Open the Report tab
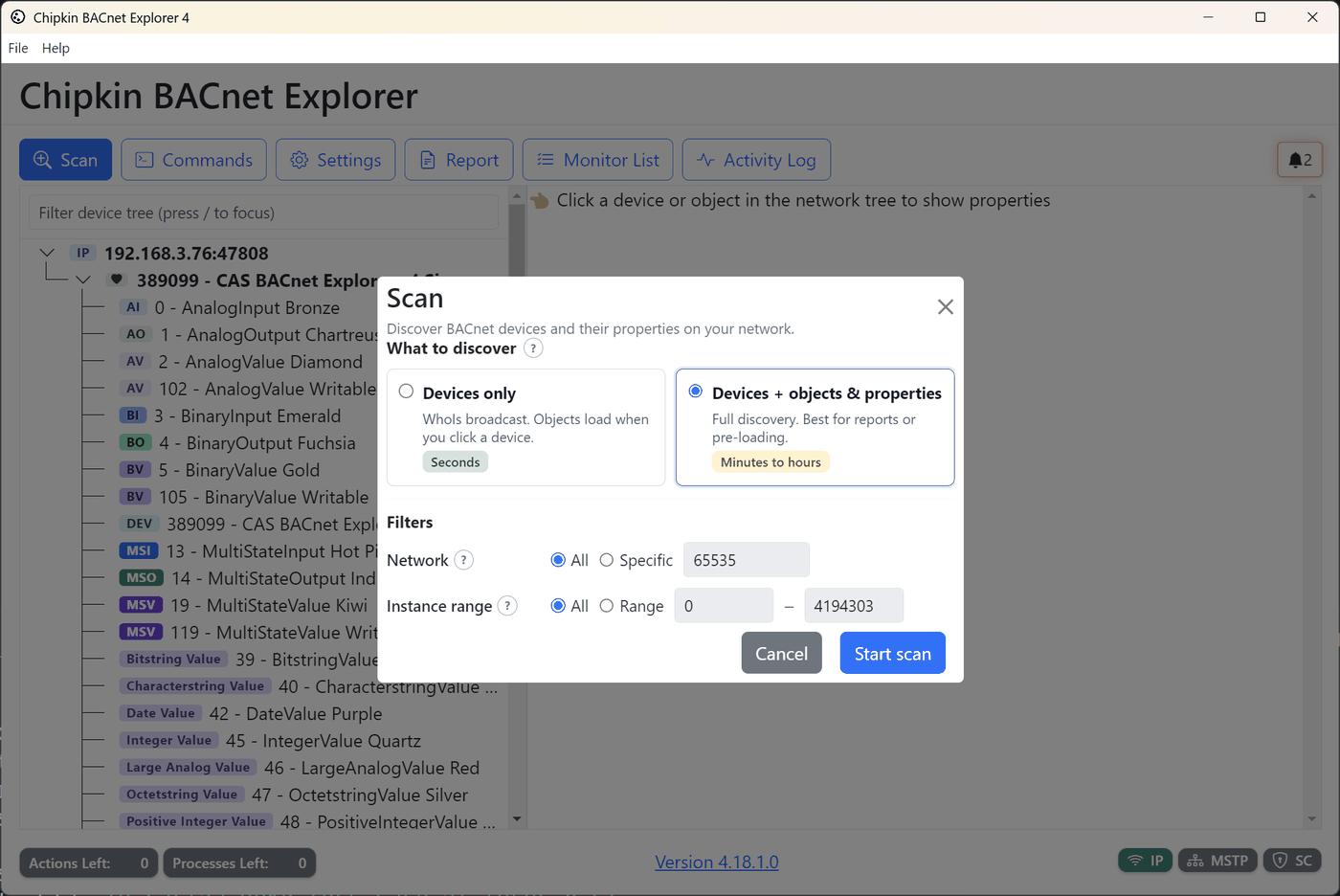The width and height of the screenshot is (1340, 896). click(458, 160)
